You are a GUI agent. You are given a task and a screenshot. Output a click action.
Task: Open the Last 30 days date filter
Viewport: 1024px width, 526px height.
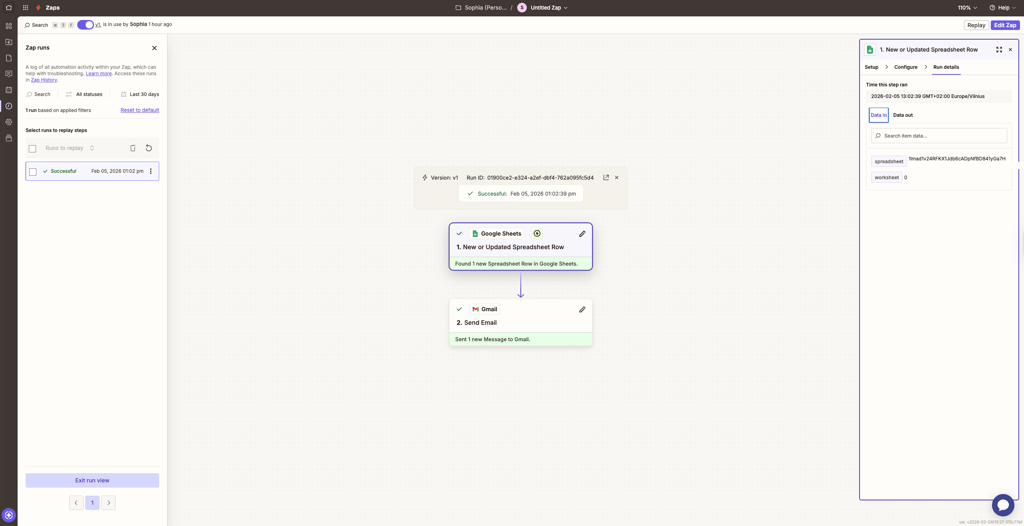140,94
